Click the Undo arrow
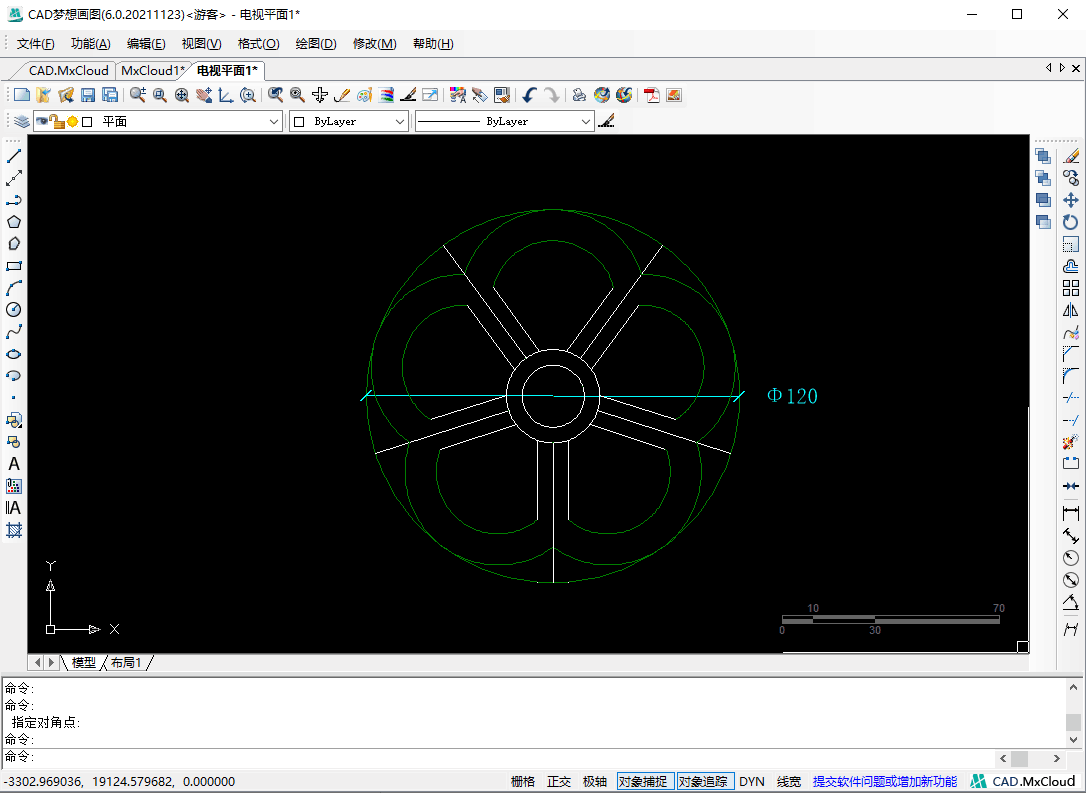Image resolution: width=1086 pixels, height=793 pixels. pyautogui.click(x=529, y=95)
